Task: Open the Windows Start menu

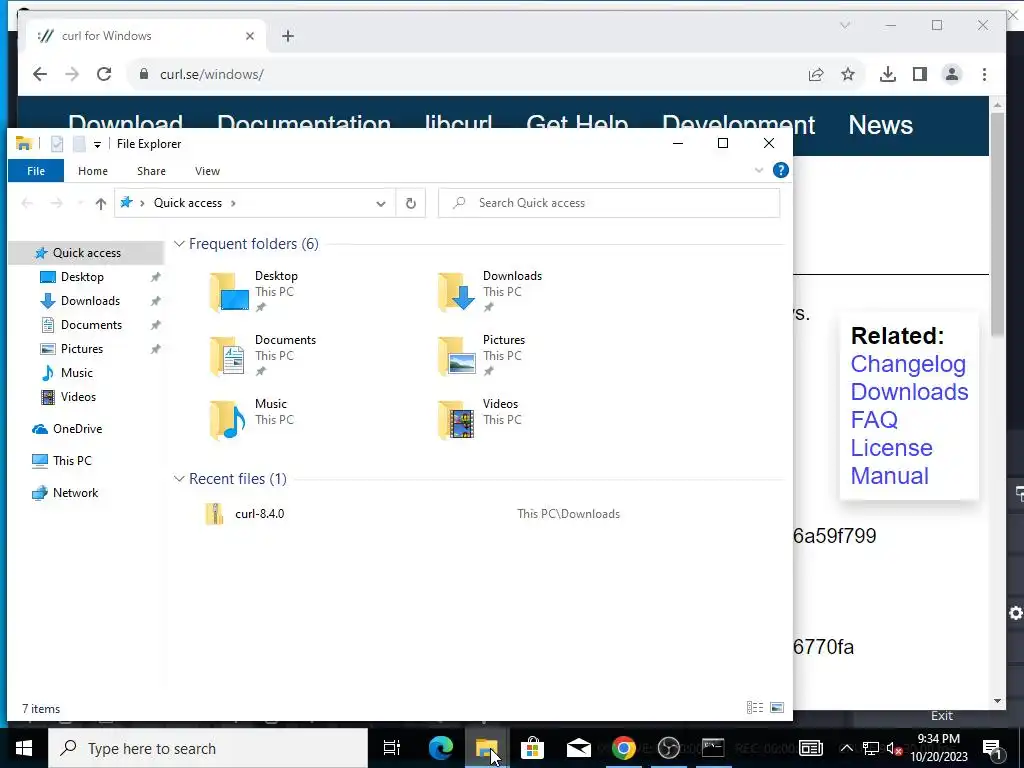Action: [x=24, y=748]
